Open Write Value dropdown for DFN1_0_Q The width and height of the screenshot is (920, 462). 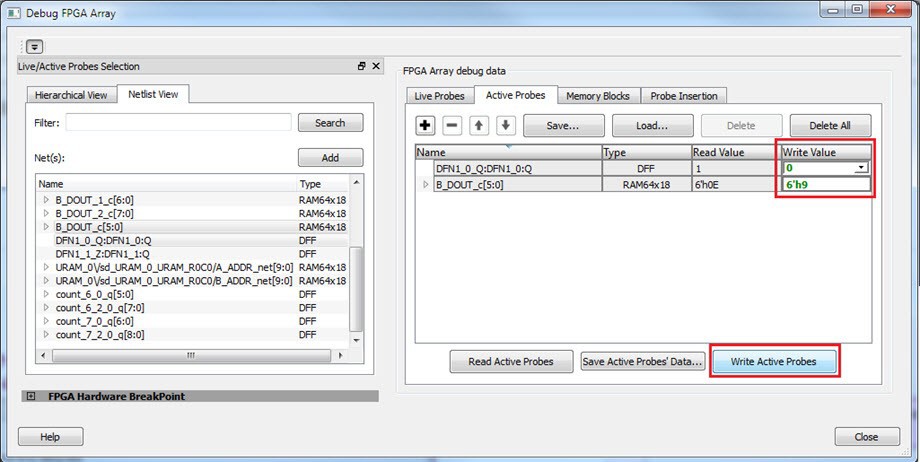pos(860,168)
